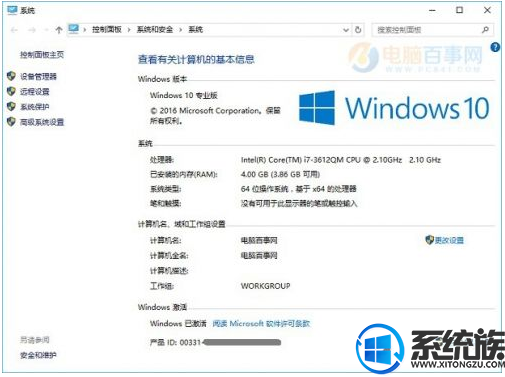Minimize the System window

[x=432, y=10]
